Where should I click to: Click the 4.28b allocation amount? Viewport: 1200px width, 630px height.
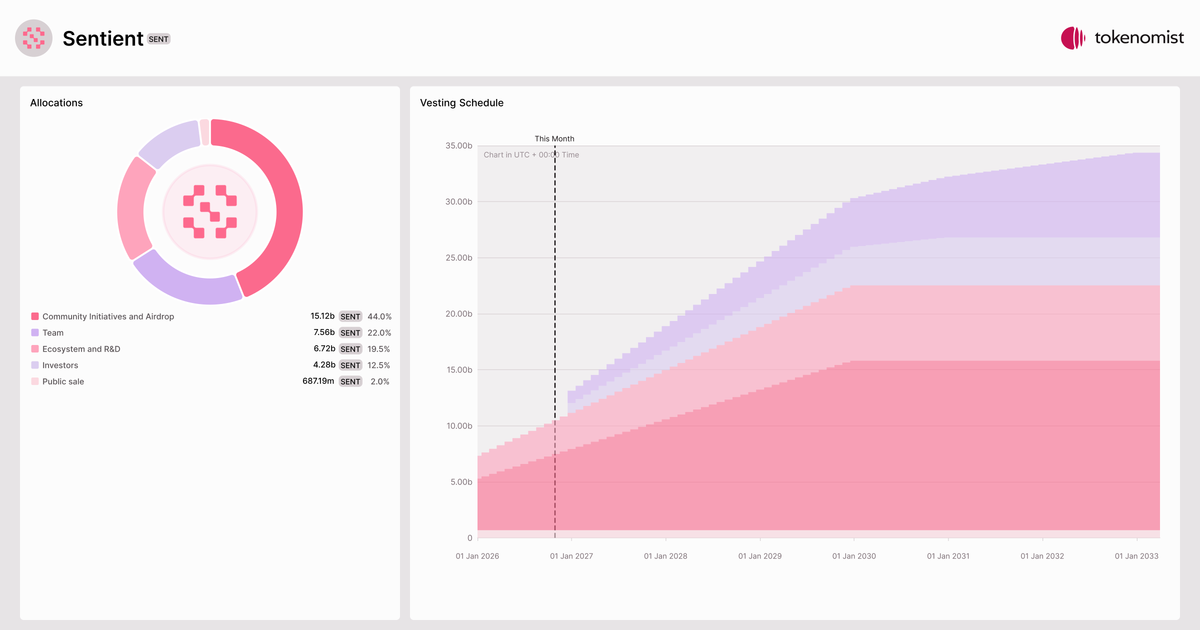[x=324, y=365]
